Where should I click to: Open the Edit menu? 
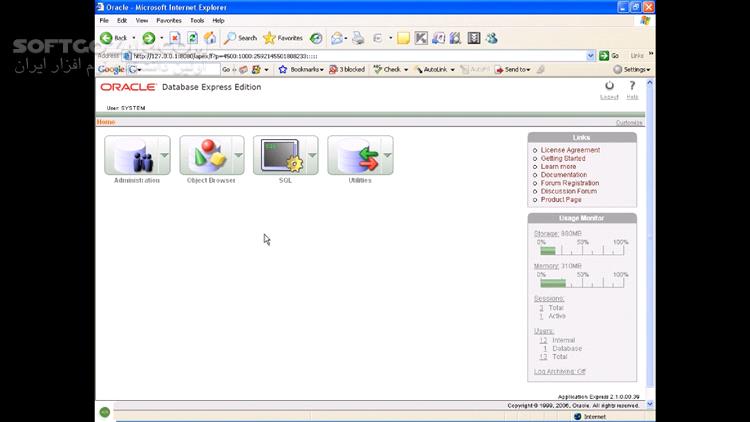coord(122,21)
